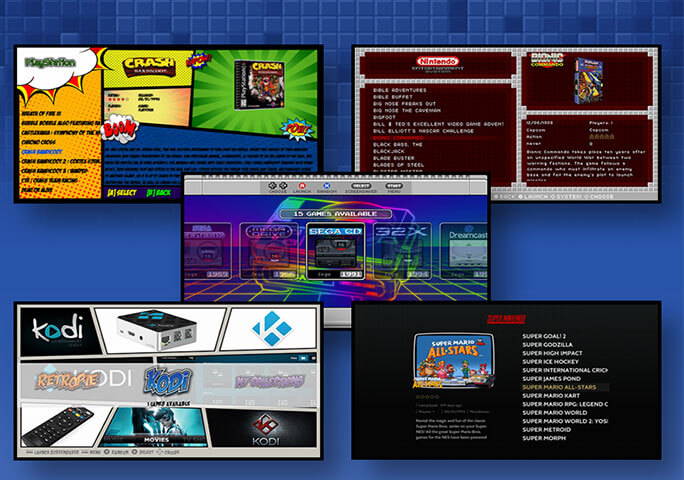Click the Choose d-pad icon in Sega toolbar
Image resolution: width=684 pixels, height=480 pixels.
point(278,188)
